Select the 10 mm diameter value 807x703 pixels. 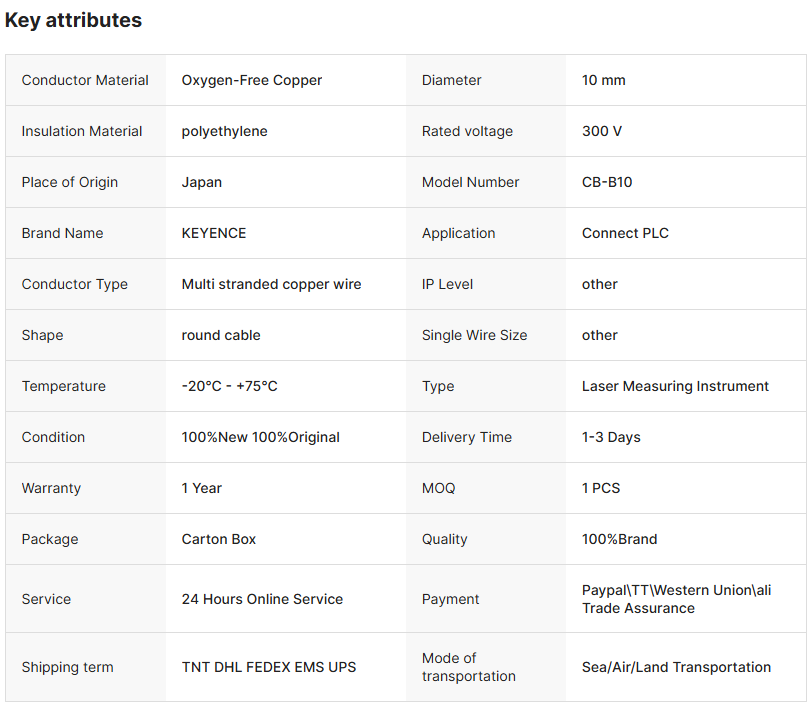604,80
